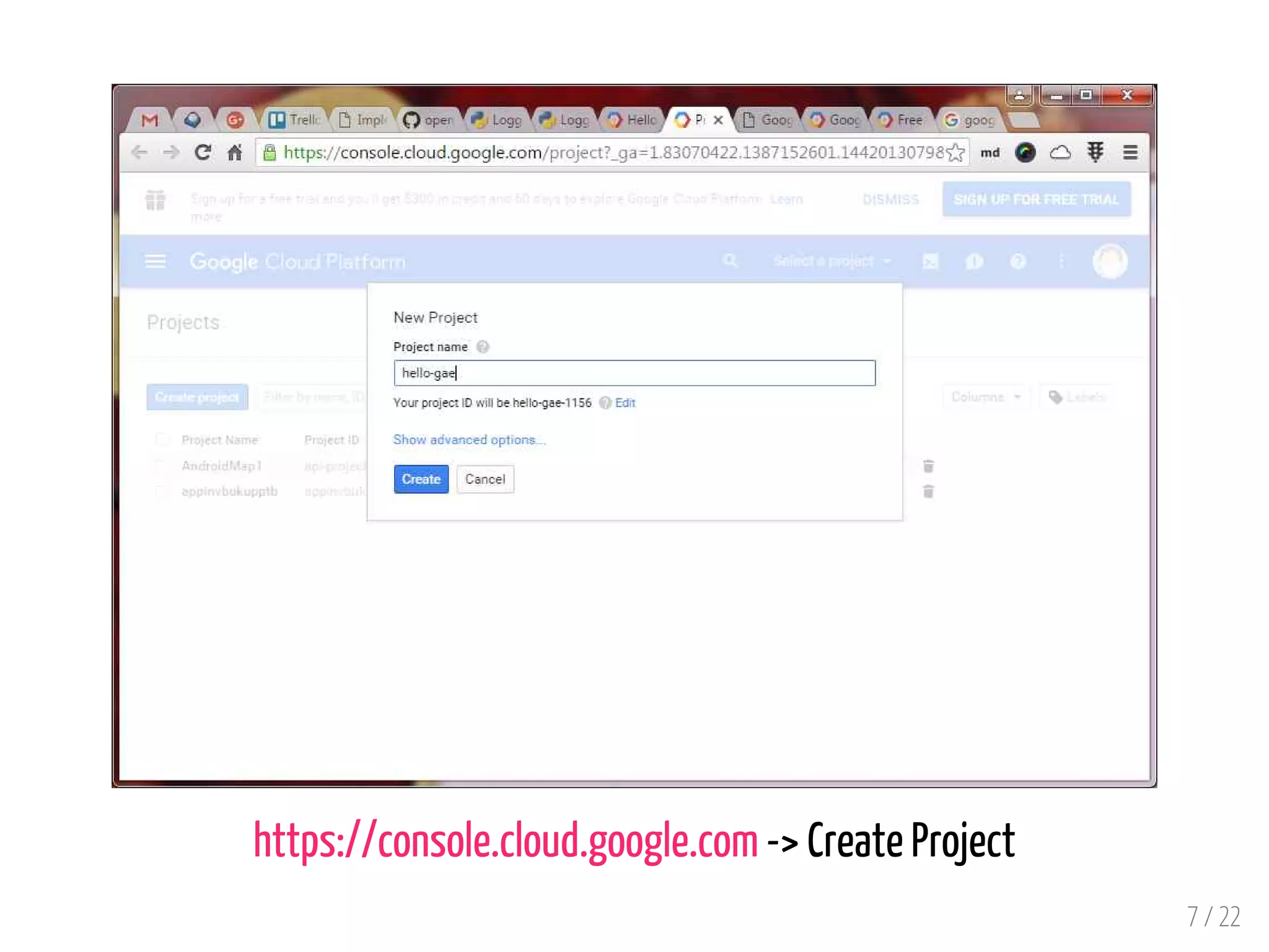The image size is (1269, 952).
Task: Delete AndroidMap1 project via trash icon
Action: pyautogui.click(x=928, y=466)
